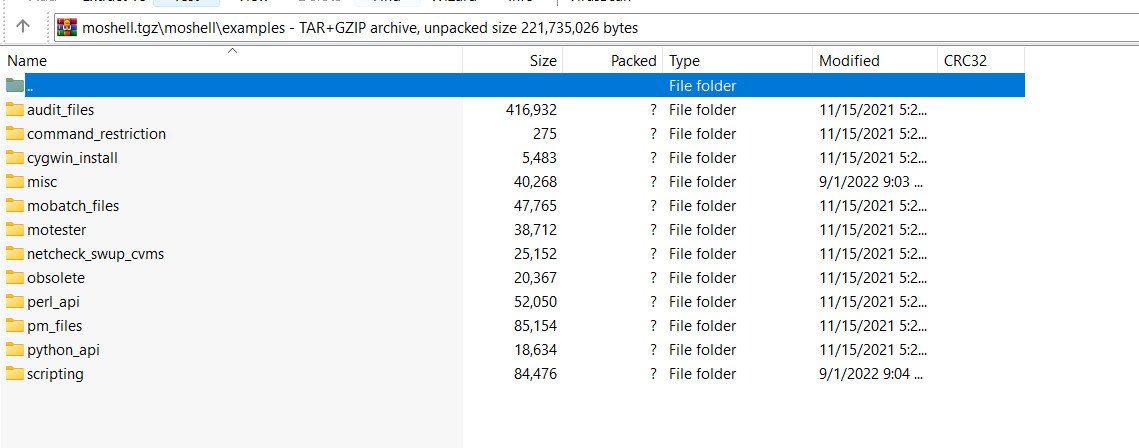
Task: Click the modified date 9/1/2022 9:04 in the scripting row
Action: pyautogui.click(x=872, y=374)
